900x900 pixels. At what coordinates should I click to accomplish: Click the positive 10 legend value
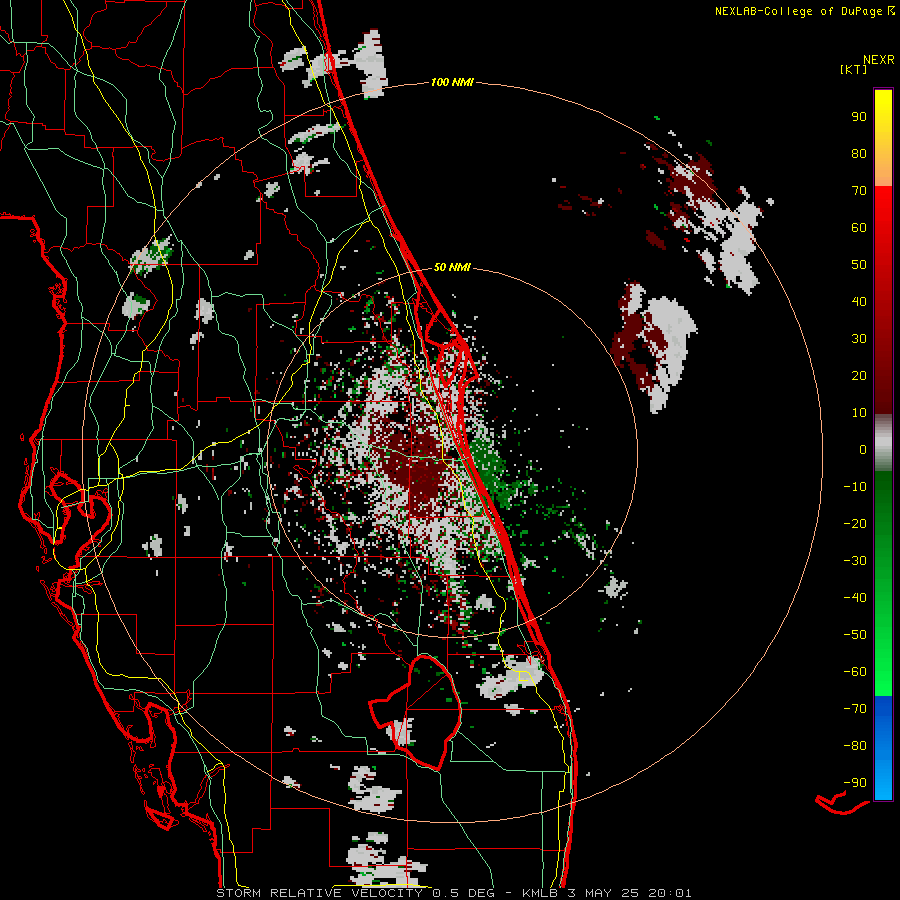coord(859,413)
